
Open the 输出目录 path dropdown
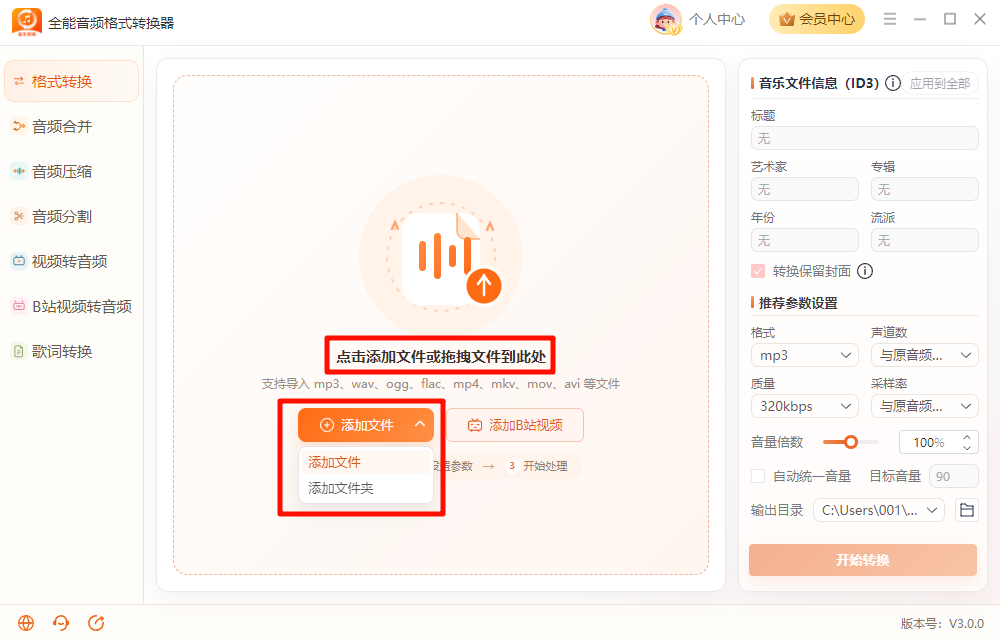click(879, 510)
